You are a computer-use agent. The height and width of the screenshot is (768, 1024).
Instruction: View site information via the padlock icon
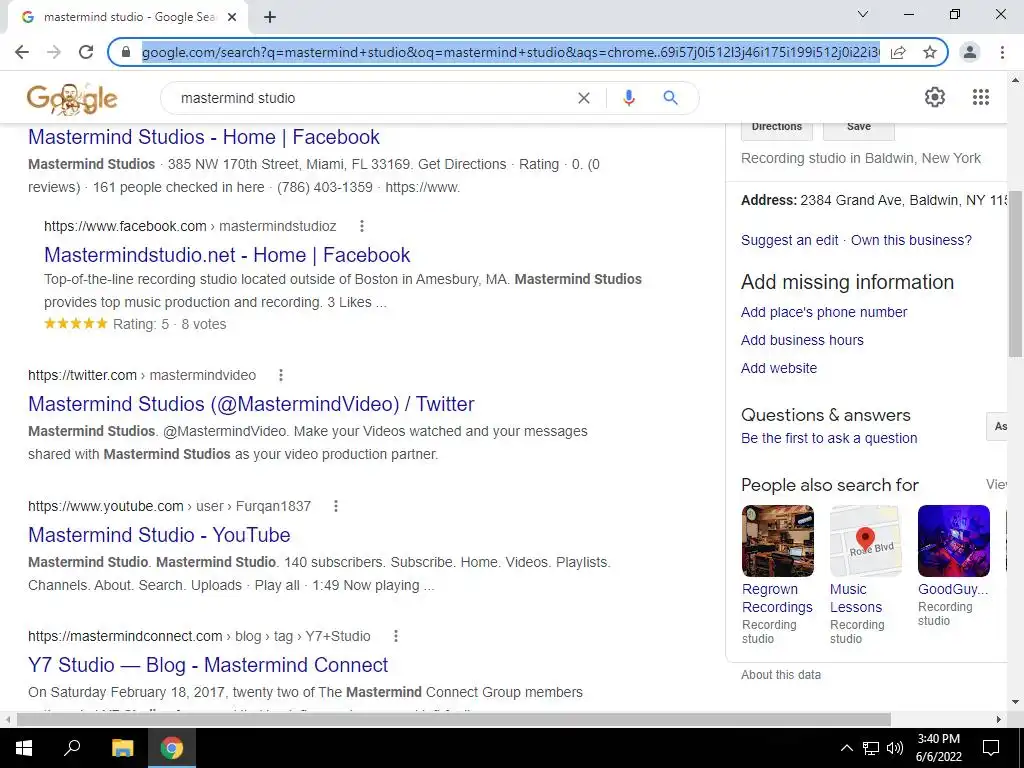126,52
